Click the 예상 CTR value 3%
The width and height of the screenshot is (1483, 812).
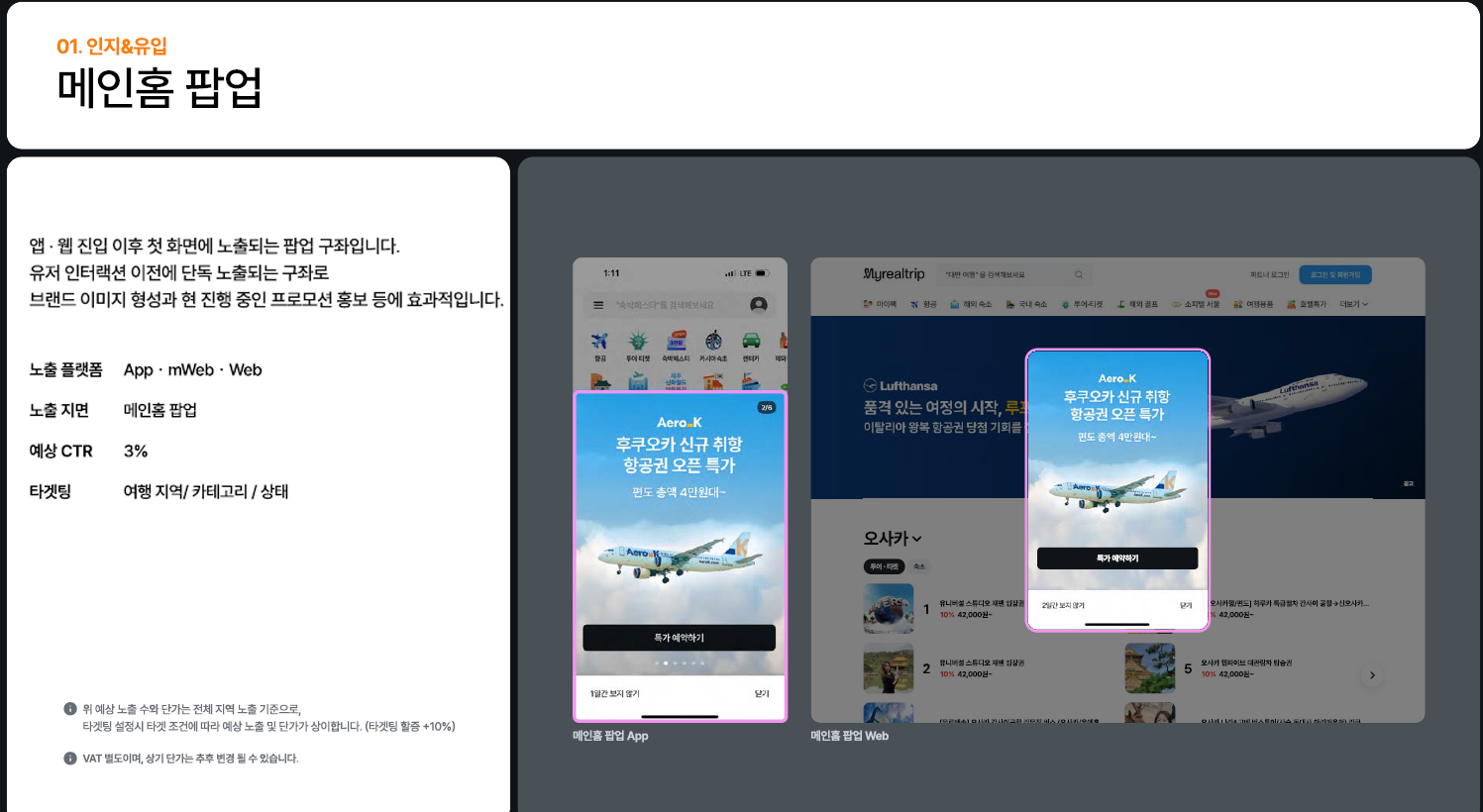click(136, 451)
